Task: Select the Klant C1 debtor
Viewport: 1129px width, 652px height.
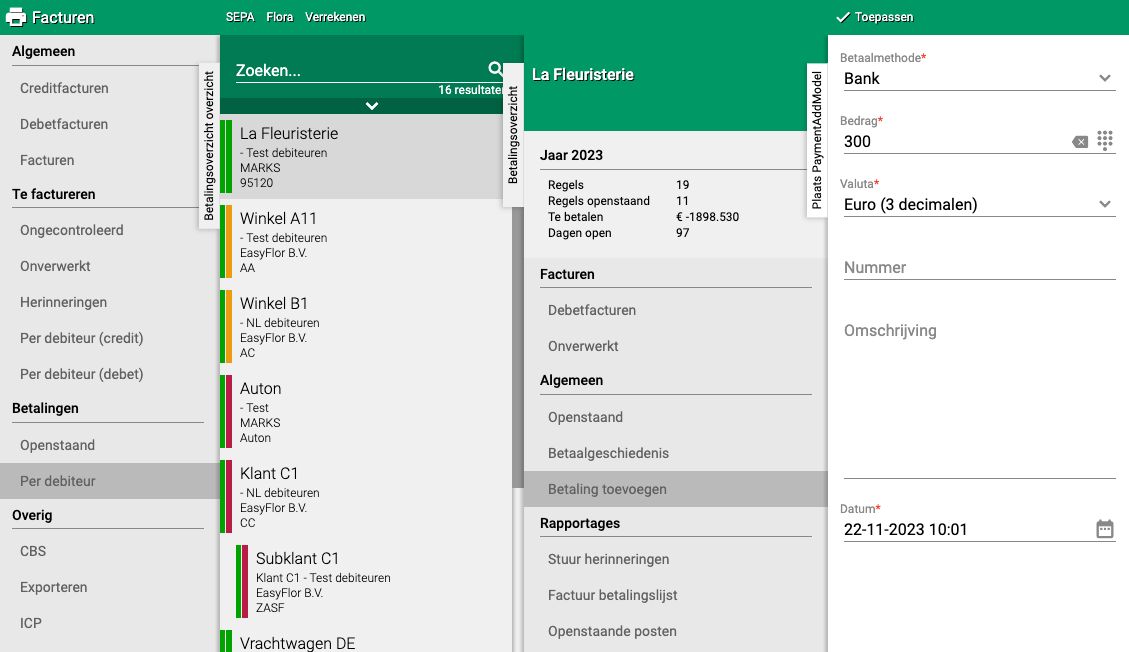Action: tap(366, 497)
